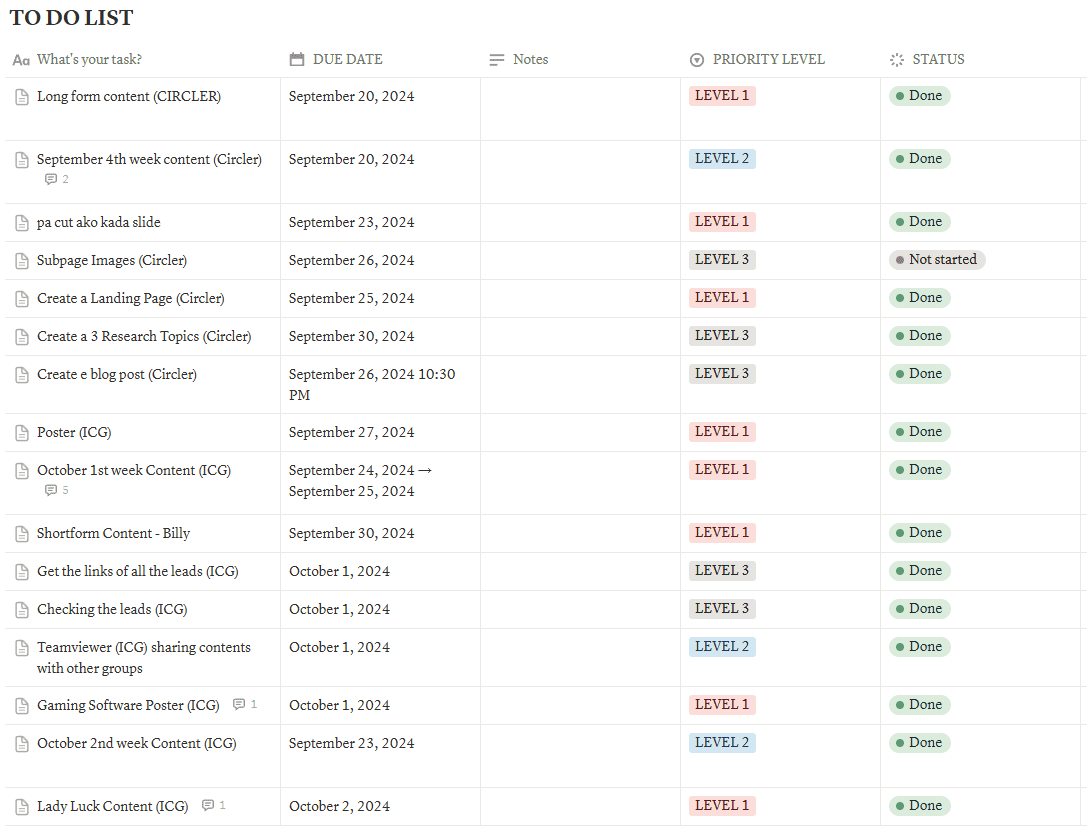Click the Done status of Poster (ICG)
Image resolution: width=1087 pixels, height=826 pixels.
(919, 432)
